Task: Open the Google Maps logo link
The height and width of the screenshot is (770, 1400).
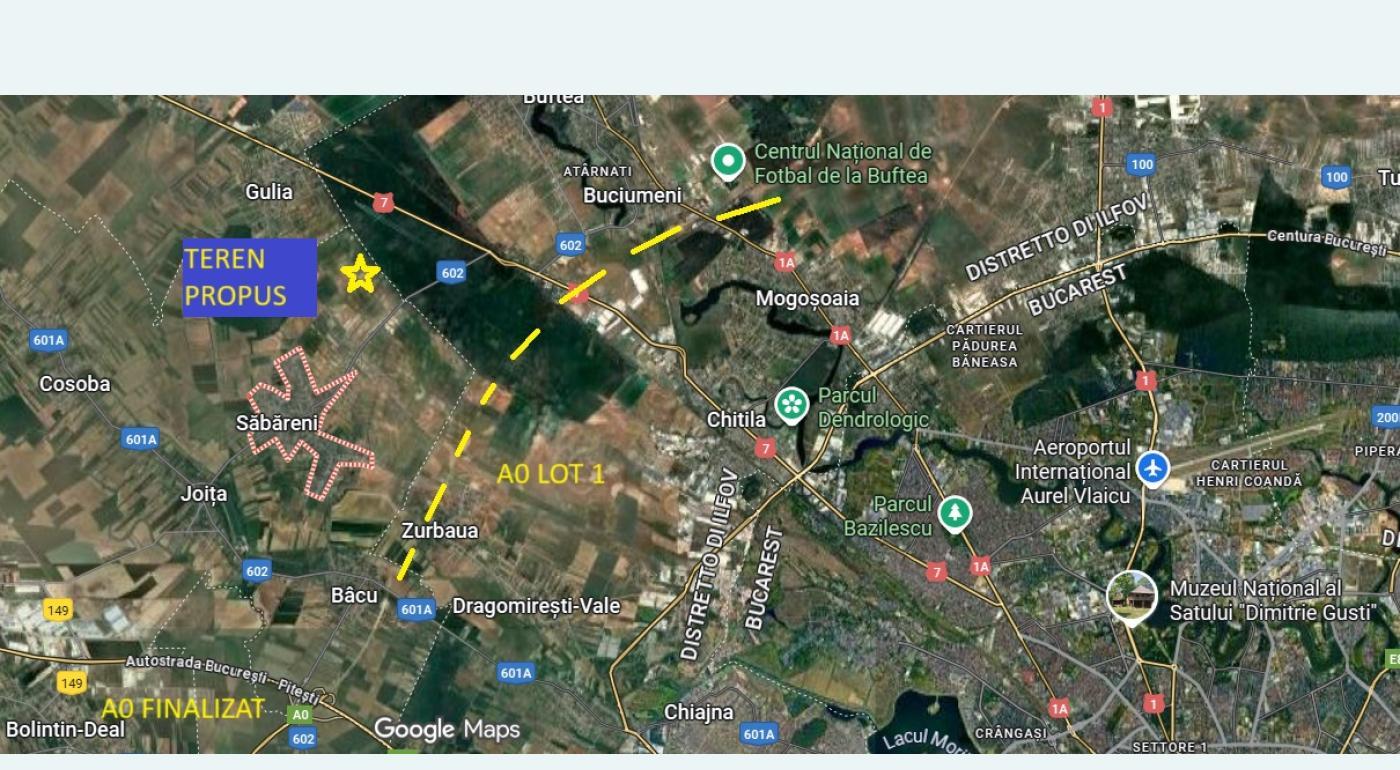Action: pos(447,729)
